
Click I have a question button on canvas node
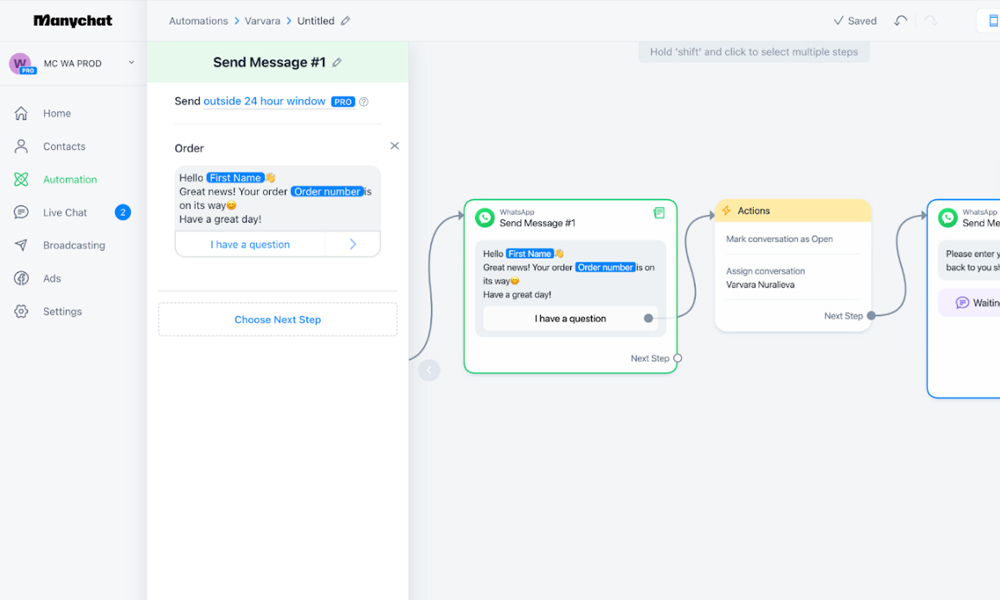[x=570, y=318]
